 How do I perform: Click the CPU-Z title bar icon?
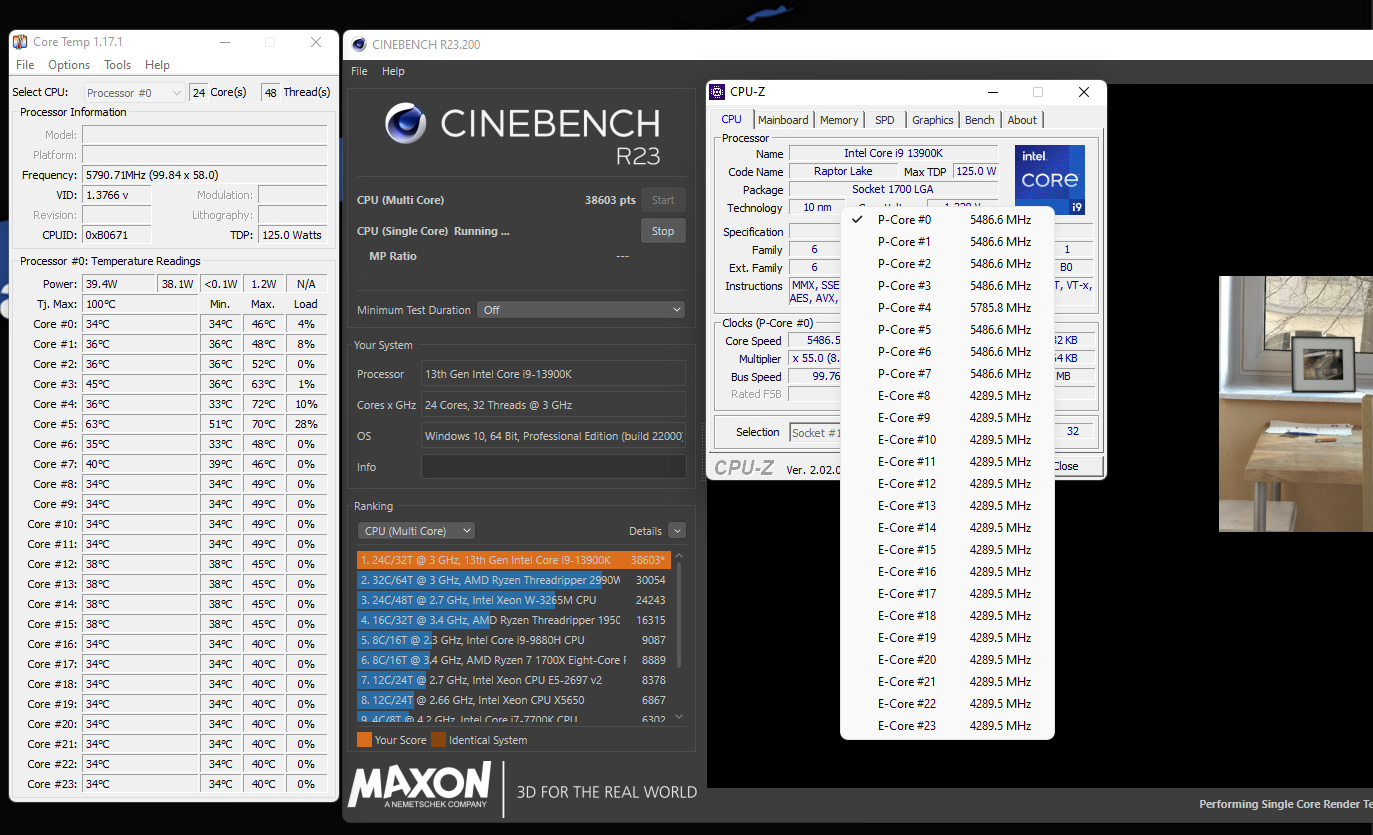[717, 92]
